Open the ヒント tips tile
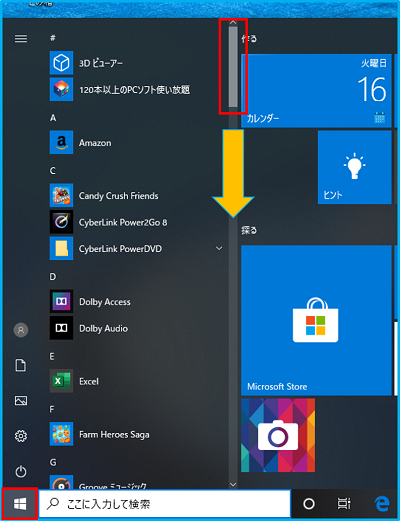The height and width of the screenshot is (521, 400). coord(355,167)
